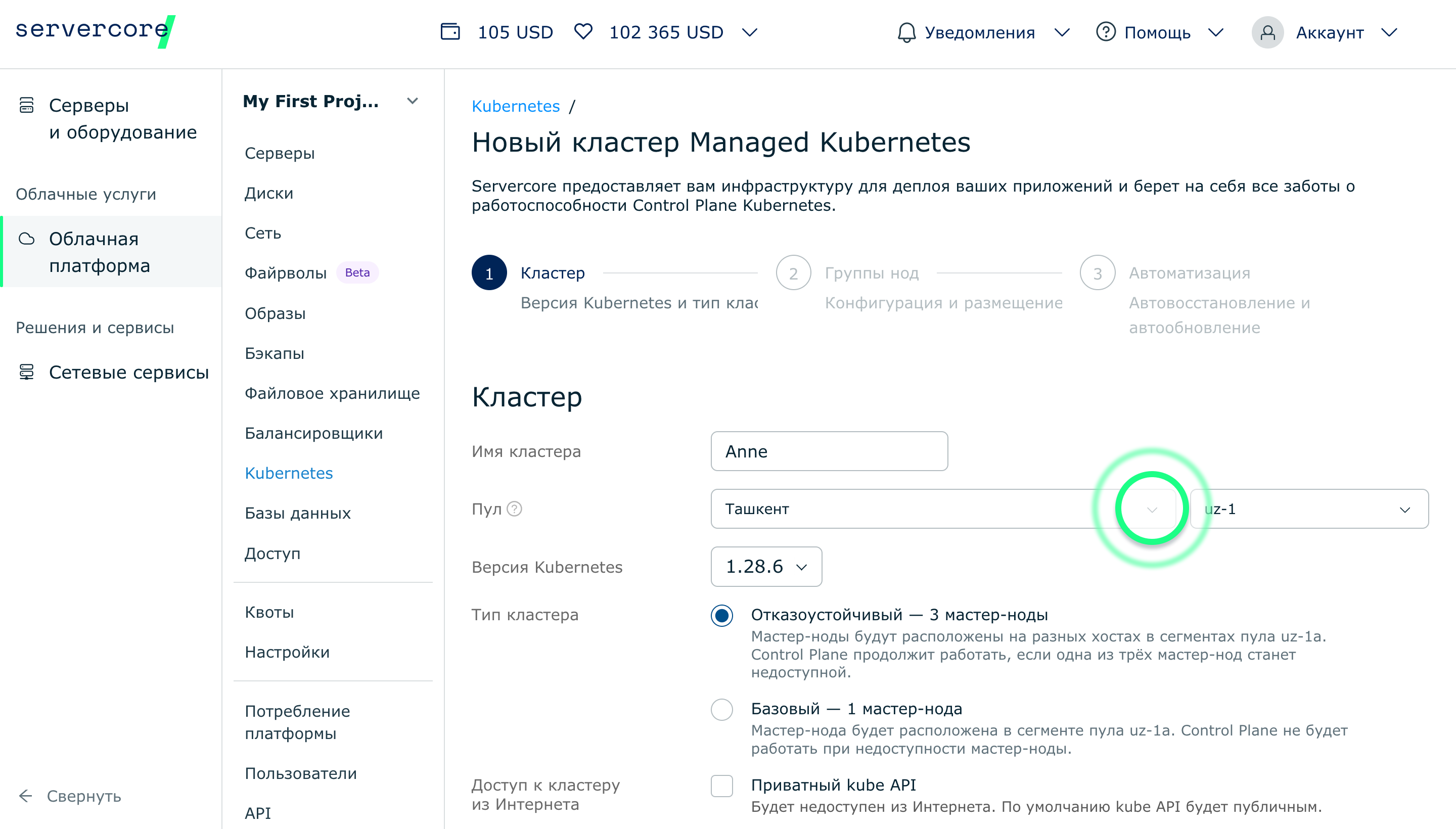Open Базы данных in project menu
This screenshot has height=829, width=1456.
(297, 513)
